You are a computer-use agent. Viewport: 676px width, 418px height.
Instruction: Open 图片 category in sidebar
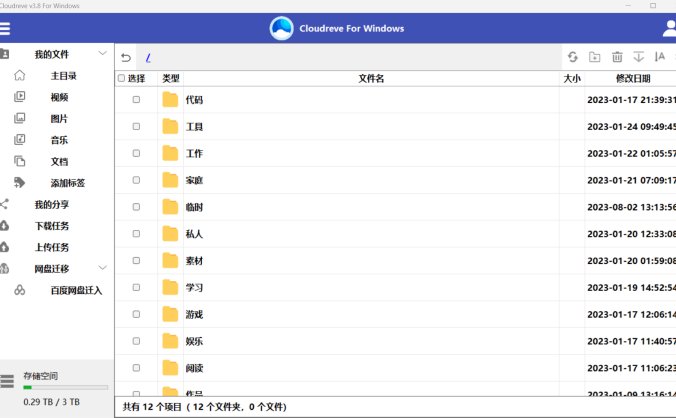59,119
